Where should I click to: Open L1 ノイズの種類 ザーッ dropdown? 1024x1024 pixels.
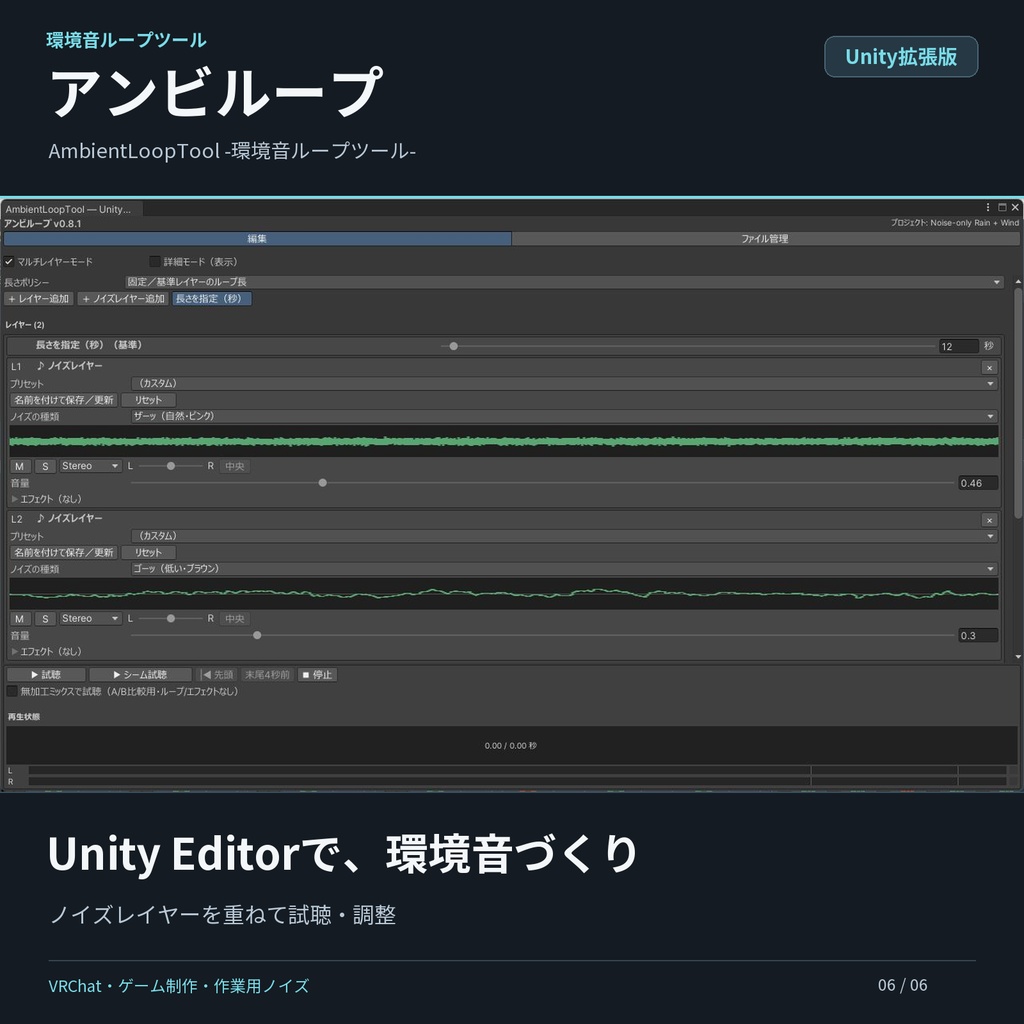click(x=564, y=416)
